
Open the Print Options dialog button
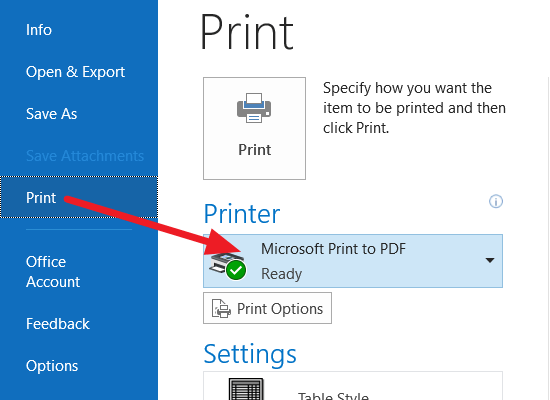point(267,308)
